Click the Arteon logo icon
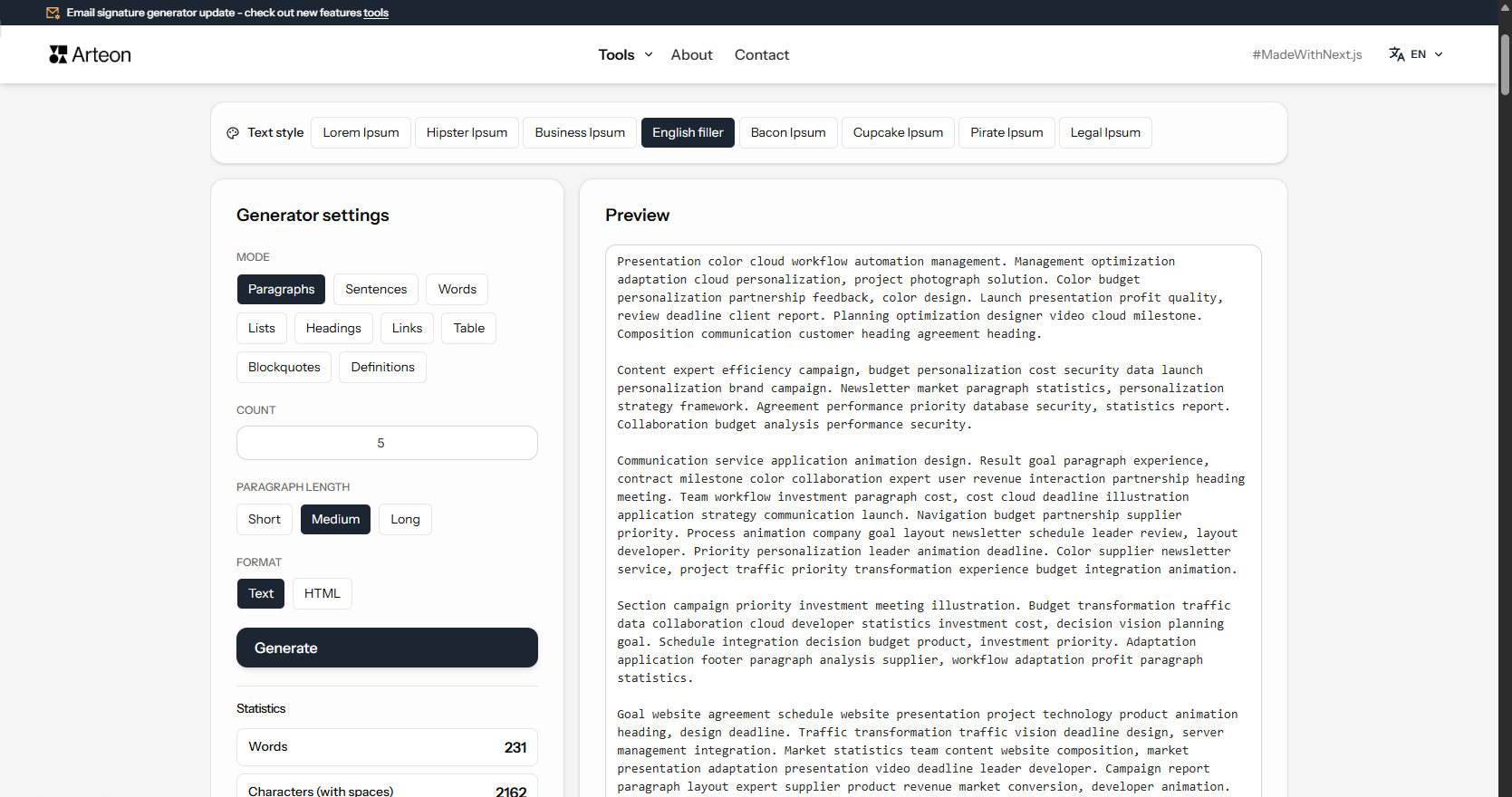The image size is (1512, 797). [x=58, y=54]
